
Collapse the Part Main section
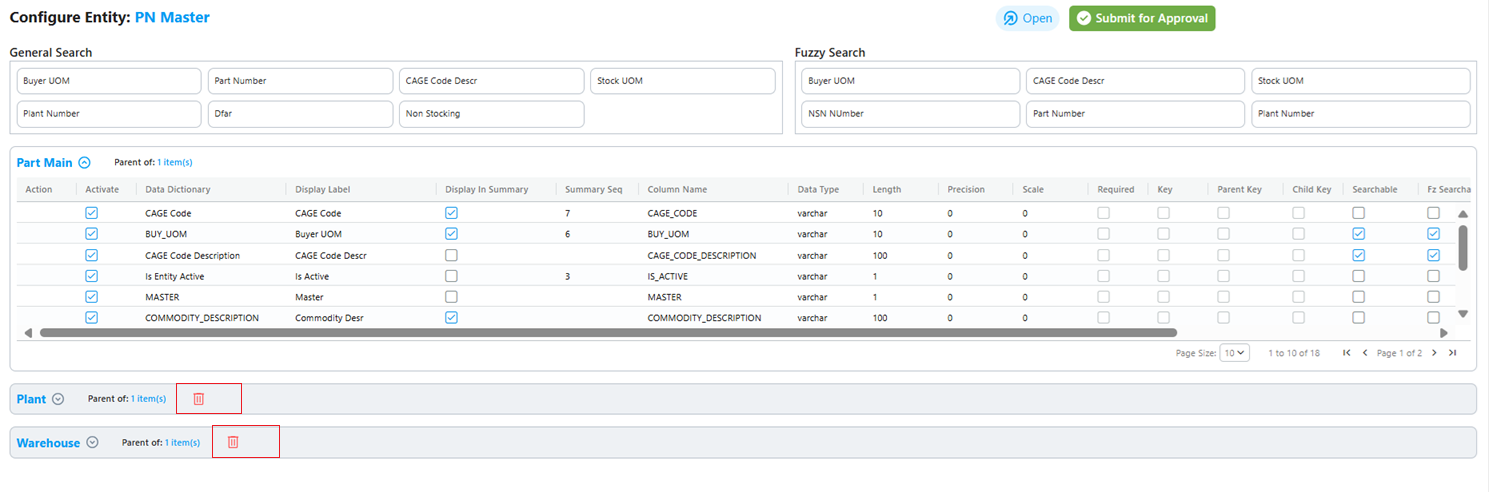click(x=85, y=162)
